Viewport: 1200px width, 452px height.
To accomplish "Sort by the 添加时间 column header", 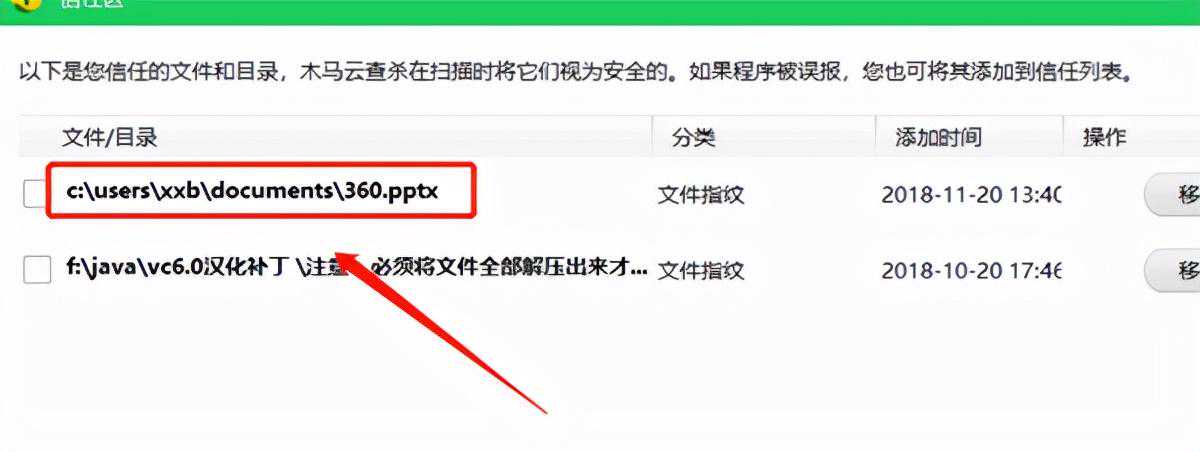I will (x=938, y=137).
